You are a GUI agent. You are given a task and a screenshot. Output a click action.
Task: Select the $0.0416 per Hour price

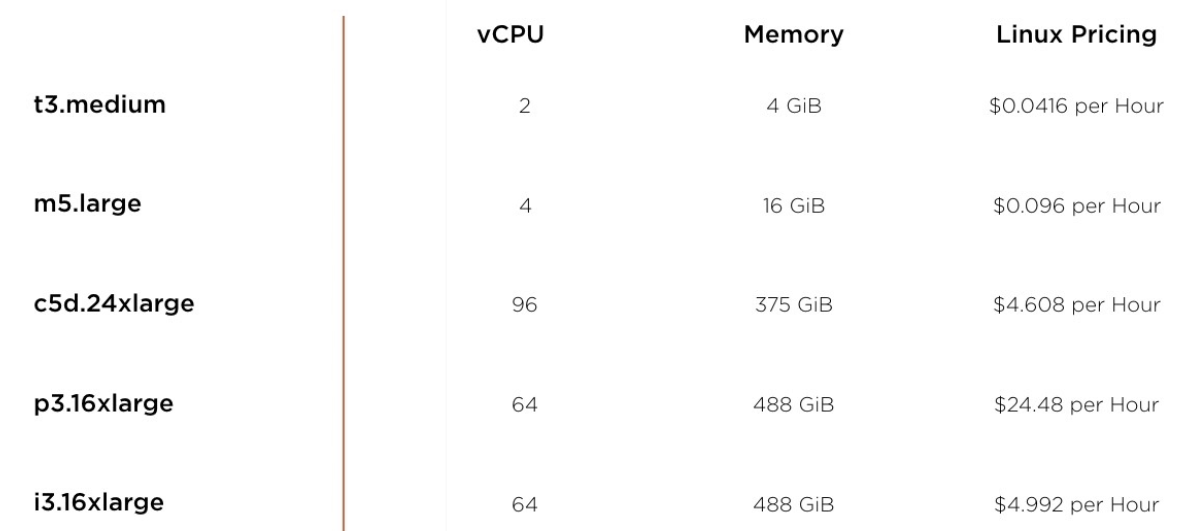click(1076, 106)
